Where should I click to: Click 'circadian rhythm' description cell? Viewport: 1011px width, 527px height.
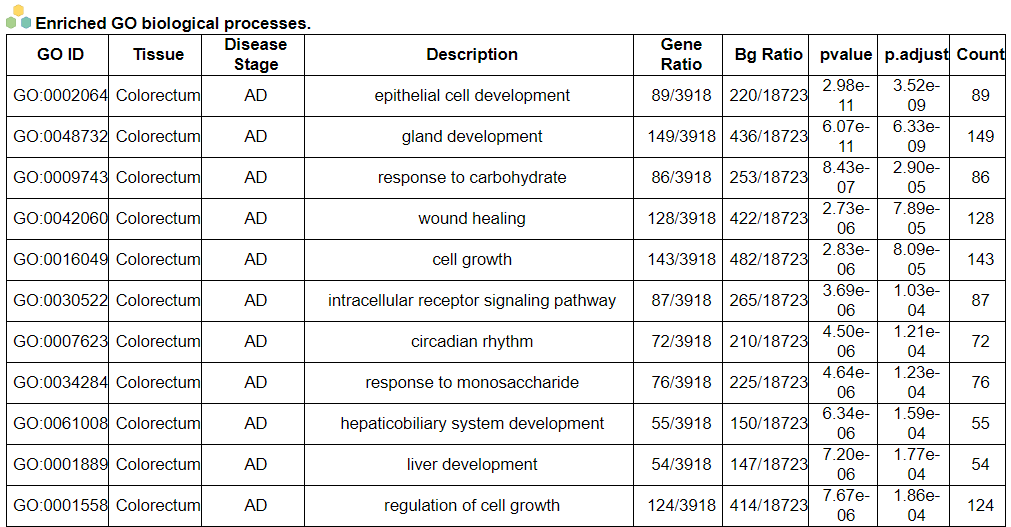coord(472,342)
